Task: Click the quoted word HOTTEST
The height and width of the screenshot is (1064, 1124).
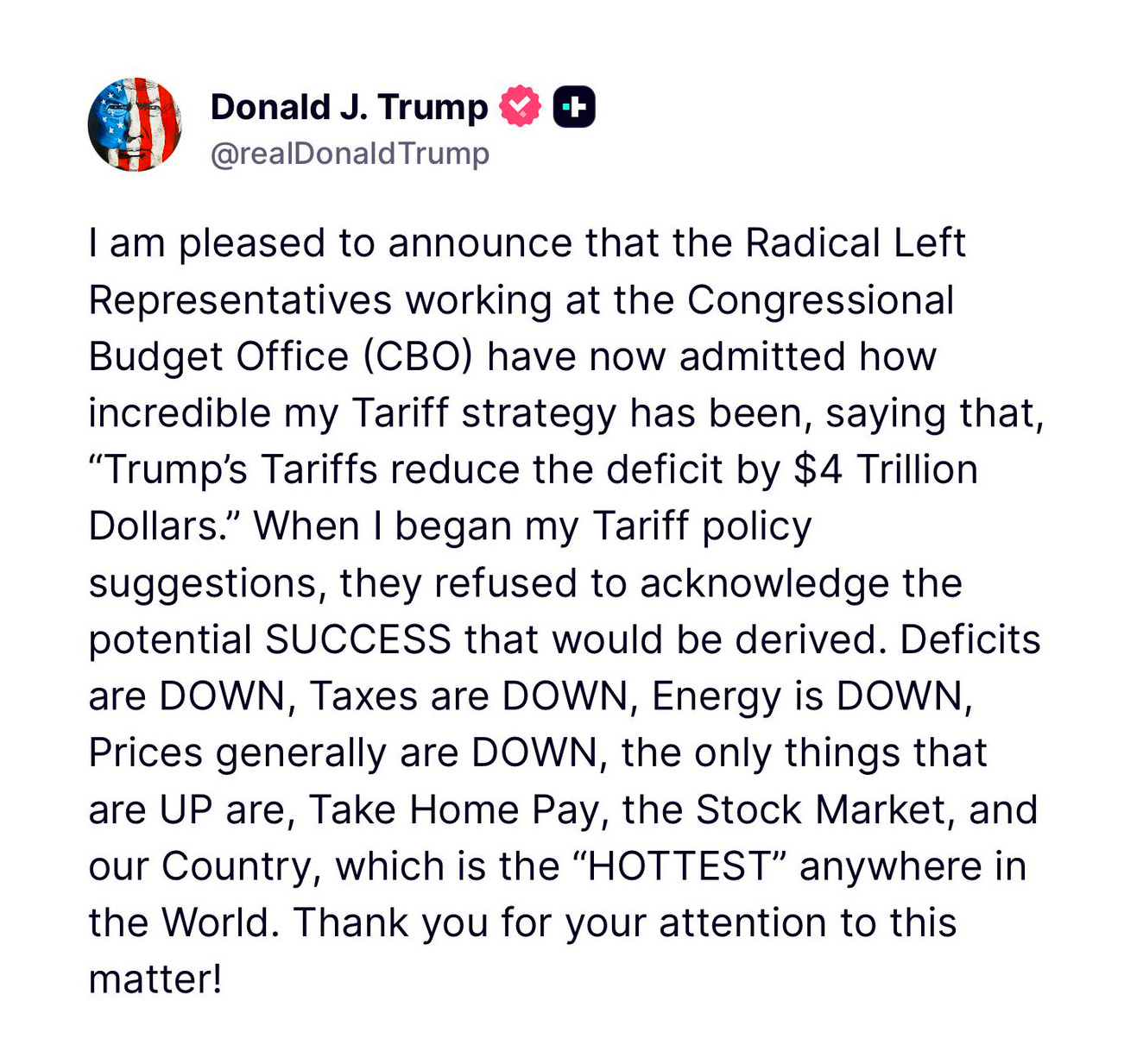Action: (x=678, y=866)
